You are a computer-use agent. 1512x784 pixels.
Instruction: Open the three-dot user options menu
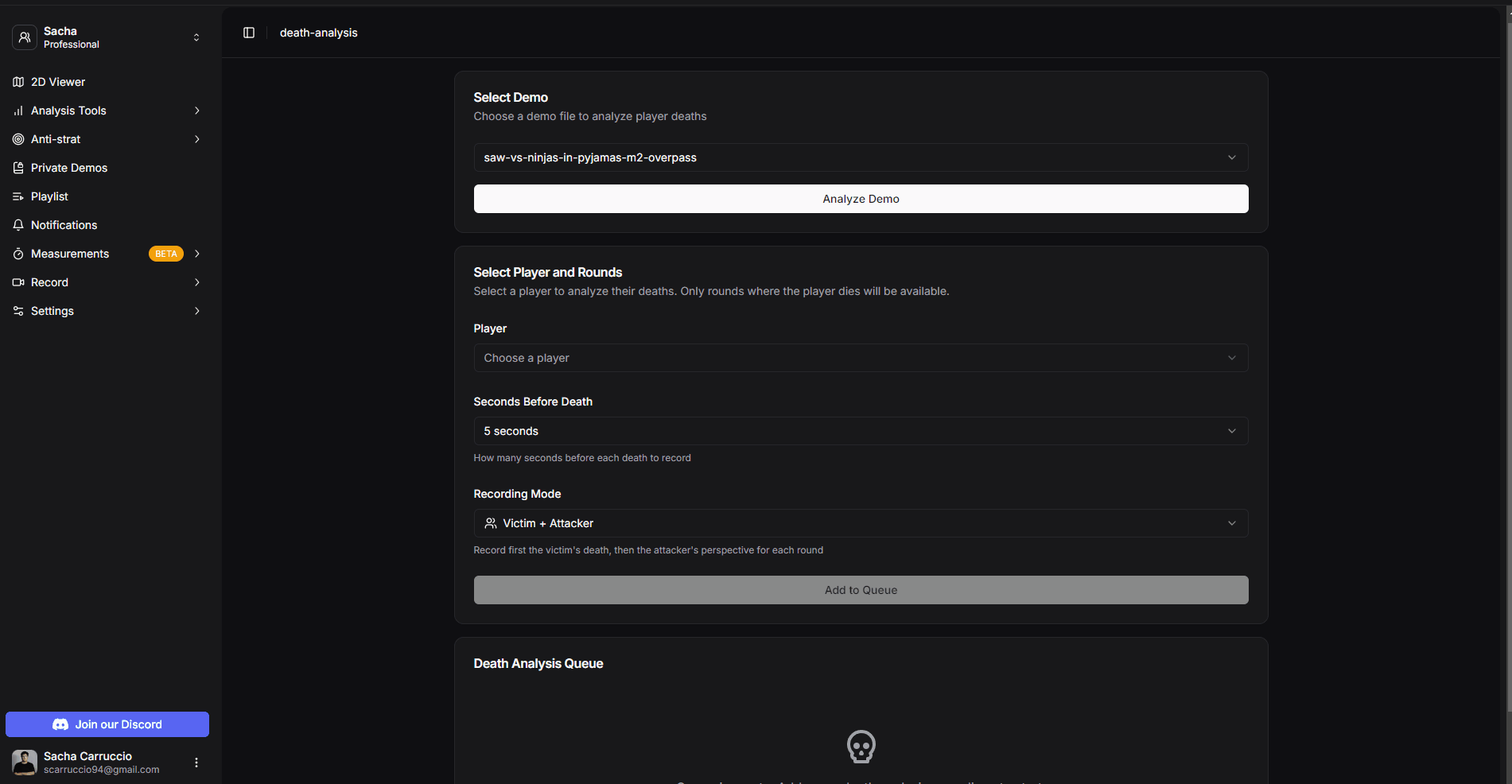(196, 763)
